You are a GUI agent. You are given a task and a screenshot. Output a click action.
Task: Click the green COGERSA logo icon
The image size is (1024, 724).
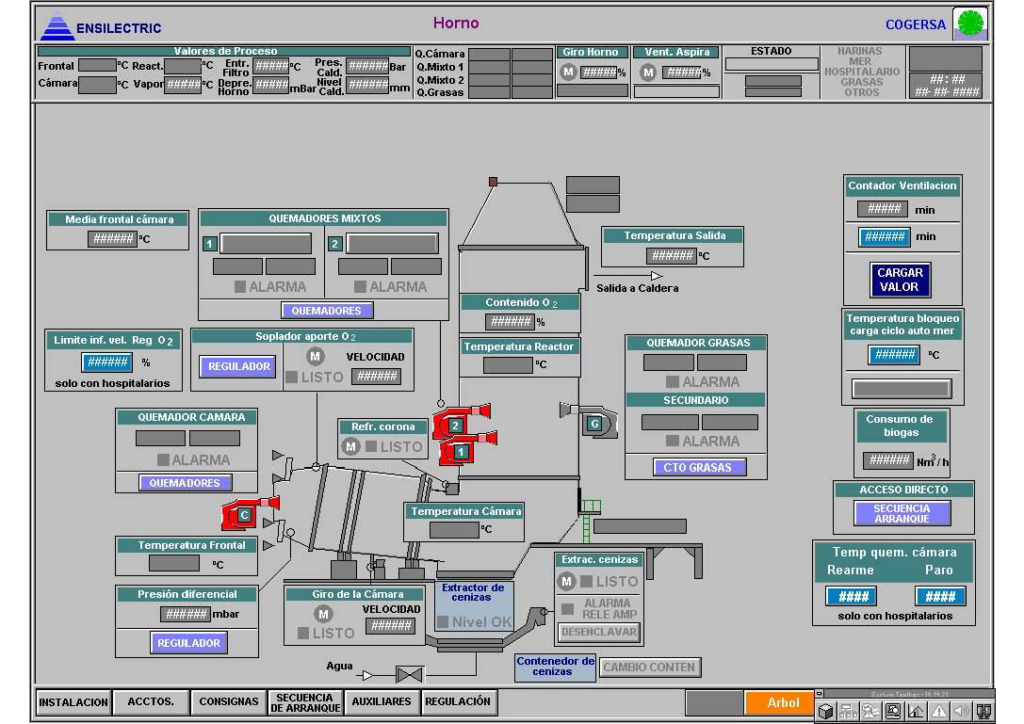(x=970, y=23)
